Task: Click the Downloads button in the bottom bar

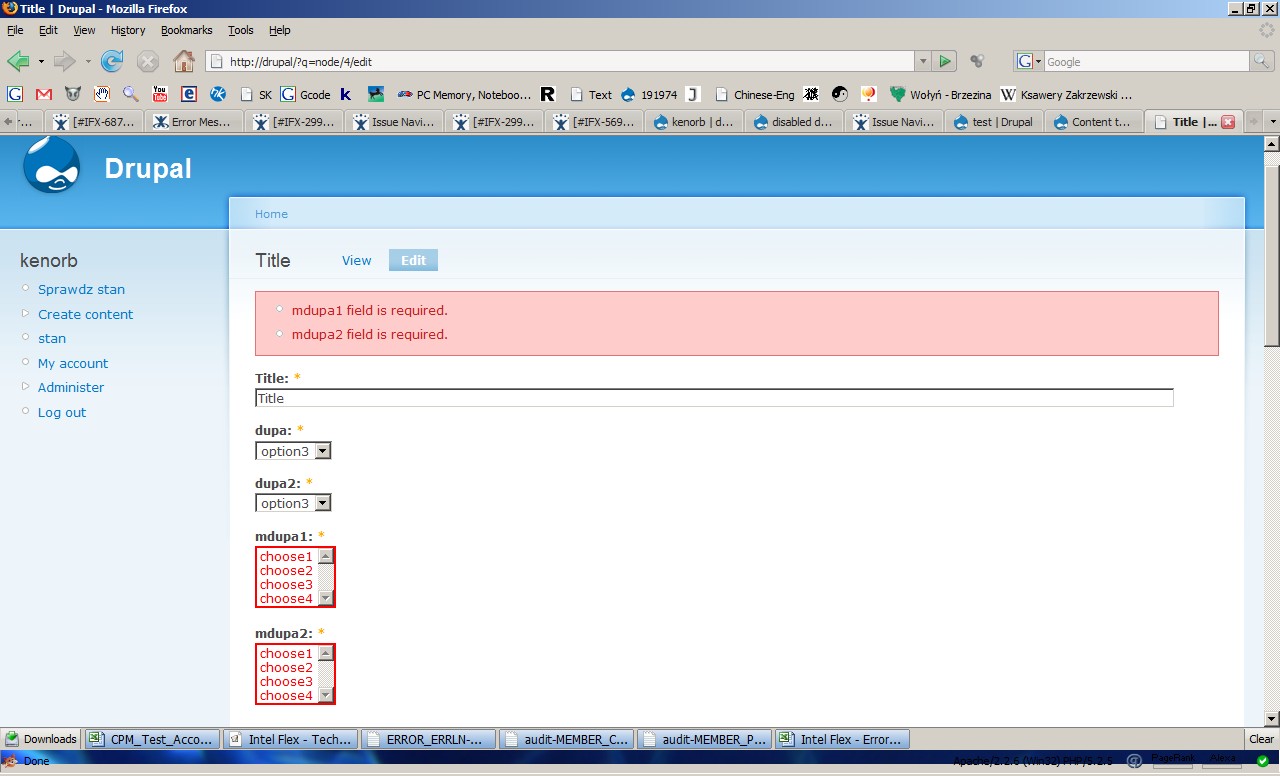Action: [40, 738]
